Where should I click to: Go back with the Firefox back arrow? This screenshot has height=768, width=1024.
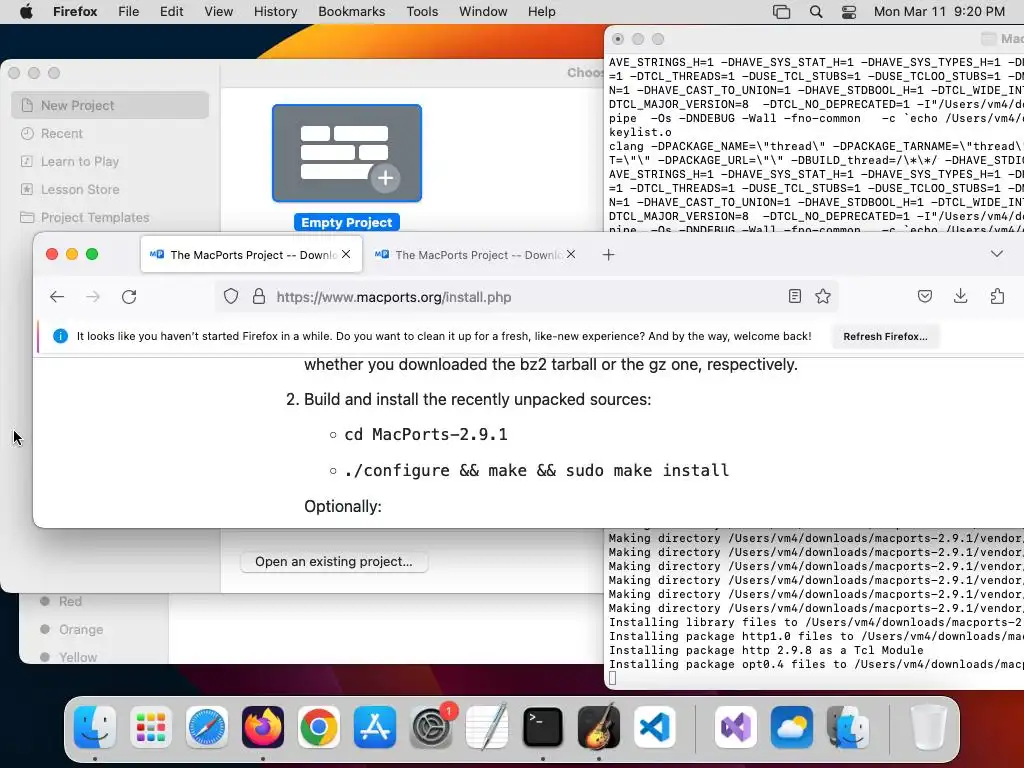[57, 297]
